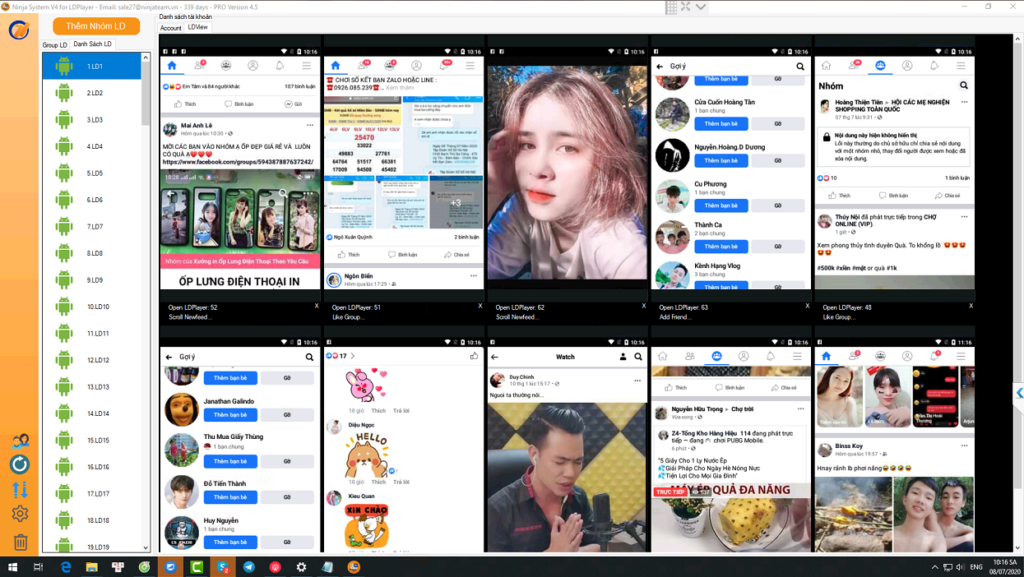1024x577 pixels.
Task: Switch to the Danh Sách LD tab
Action: click(93, 44)
